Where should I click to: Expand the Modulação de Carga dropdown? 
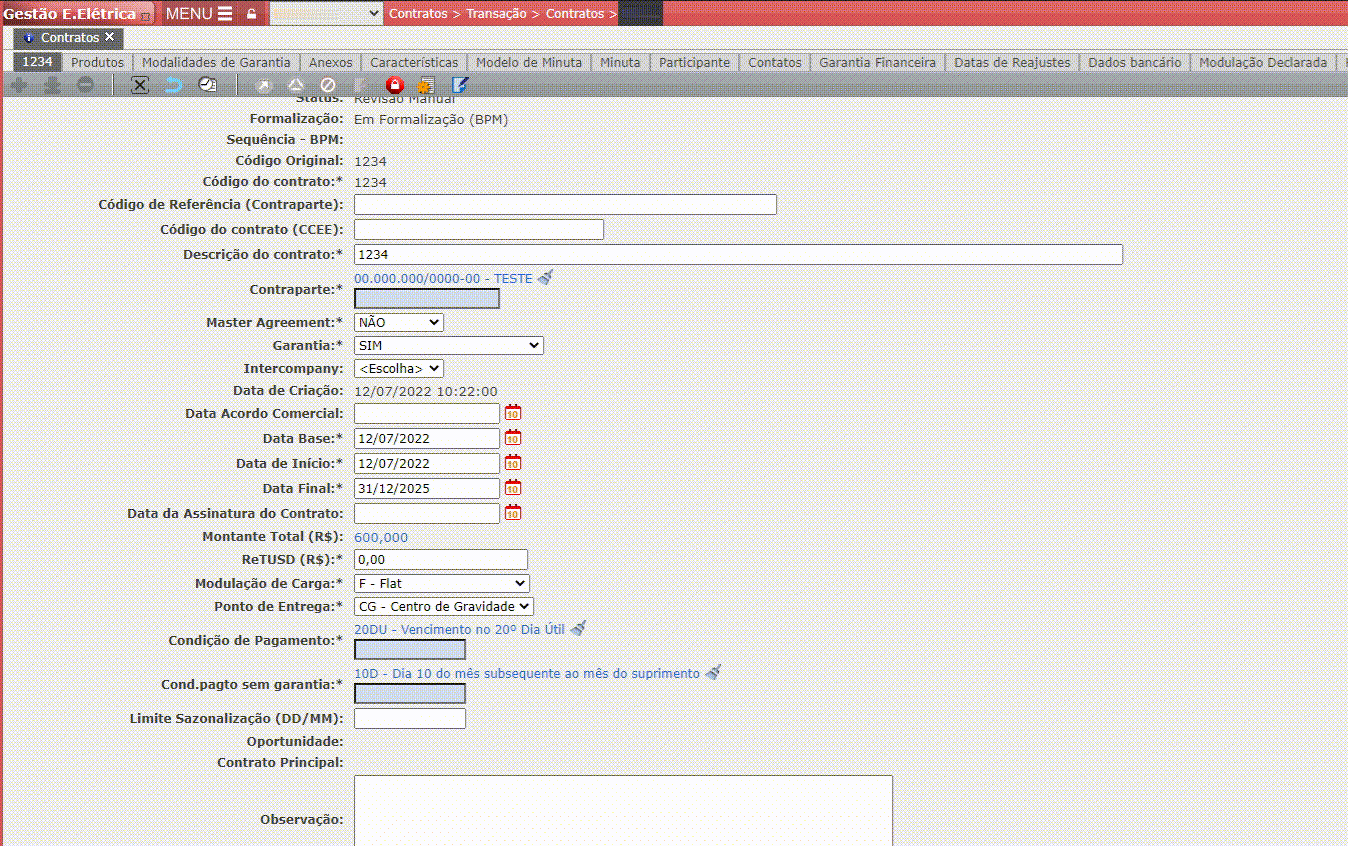pyautogui.click(x=441, y=583)
